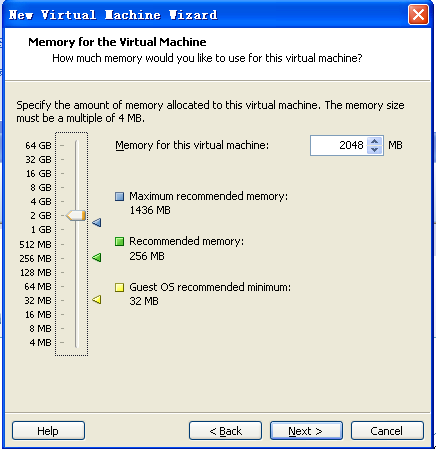Click the yellow Guest OS minimum legend square

coord(119,287)
